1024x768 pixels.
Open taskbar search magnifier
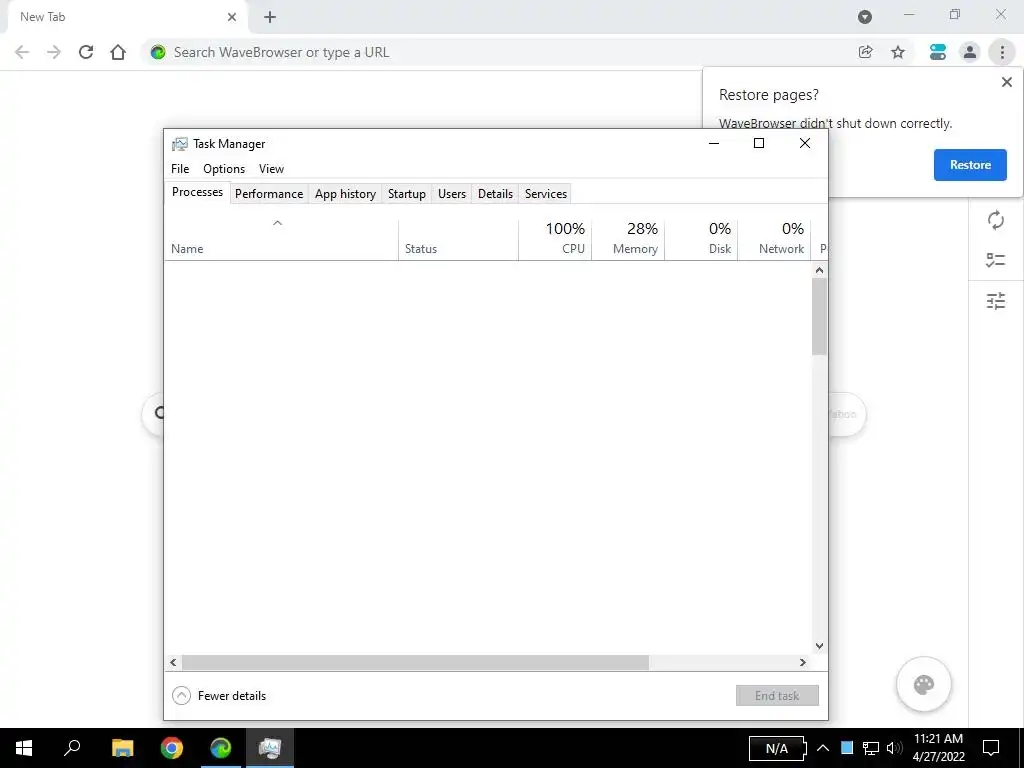point(72,748)
